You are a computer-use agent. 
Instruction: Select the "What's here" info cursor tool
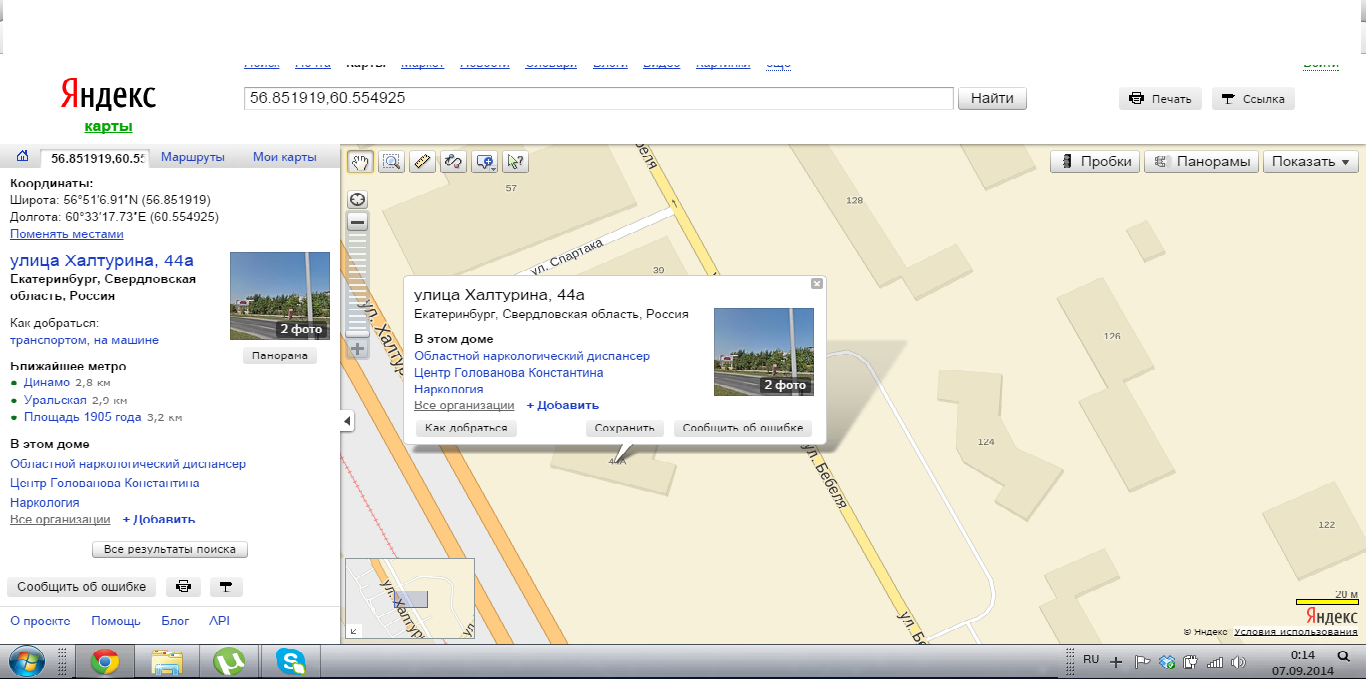(516, 161)
